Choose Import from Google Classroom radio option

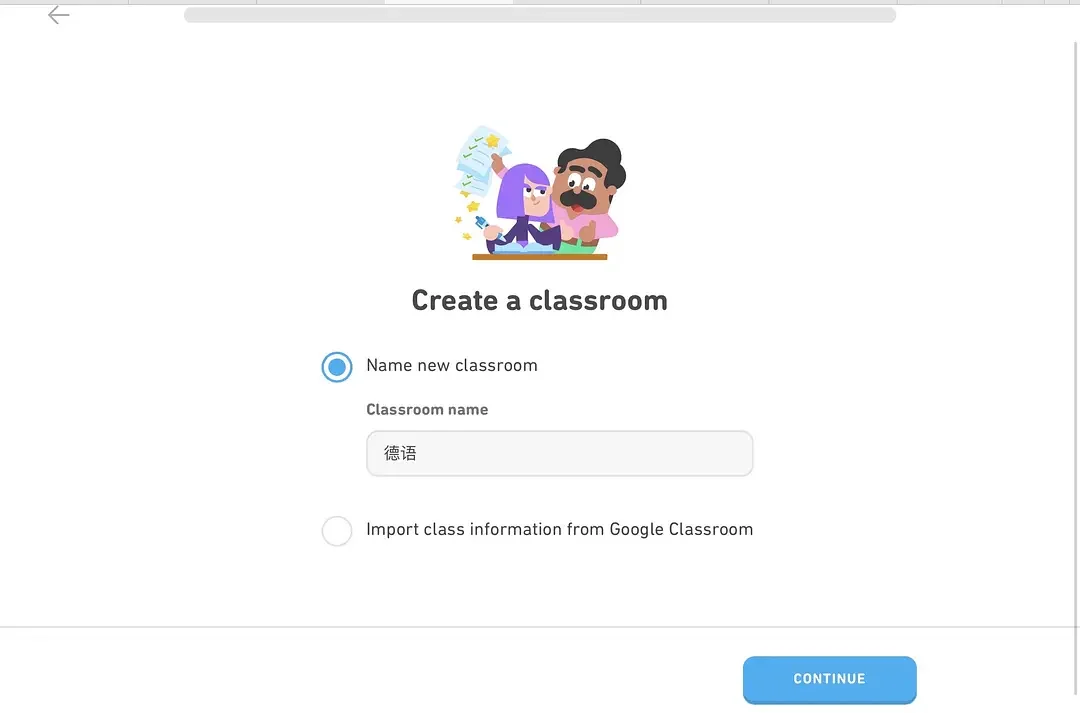tap(337, 530)
